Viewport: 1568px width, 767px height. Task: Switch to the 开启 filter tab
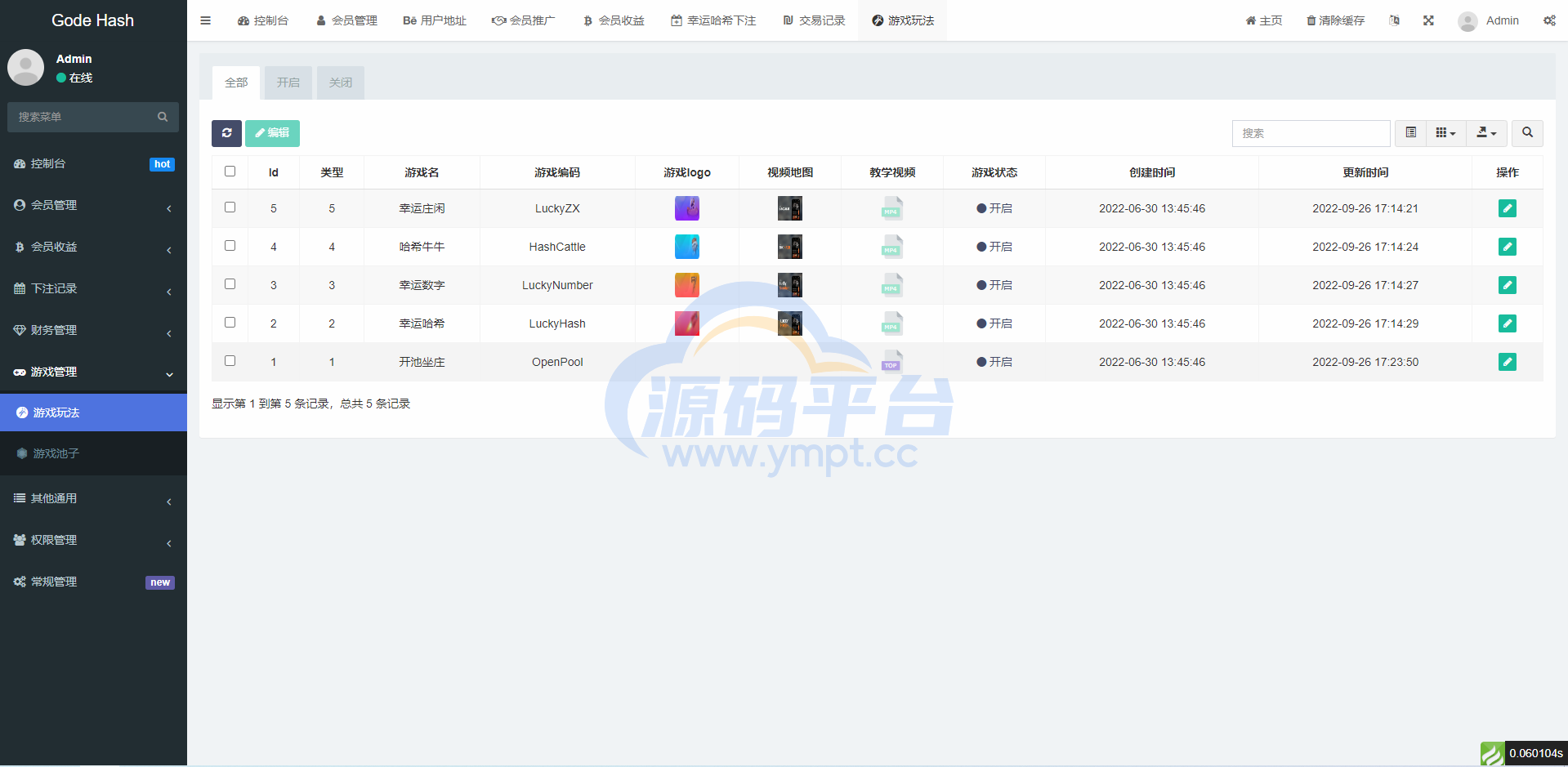click(288, 82)
